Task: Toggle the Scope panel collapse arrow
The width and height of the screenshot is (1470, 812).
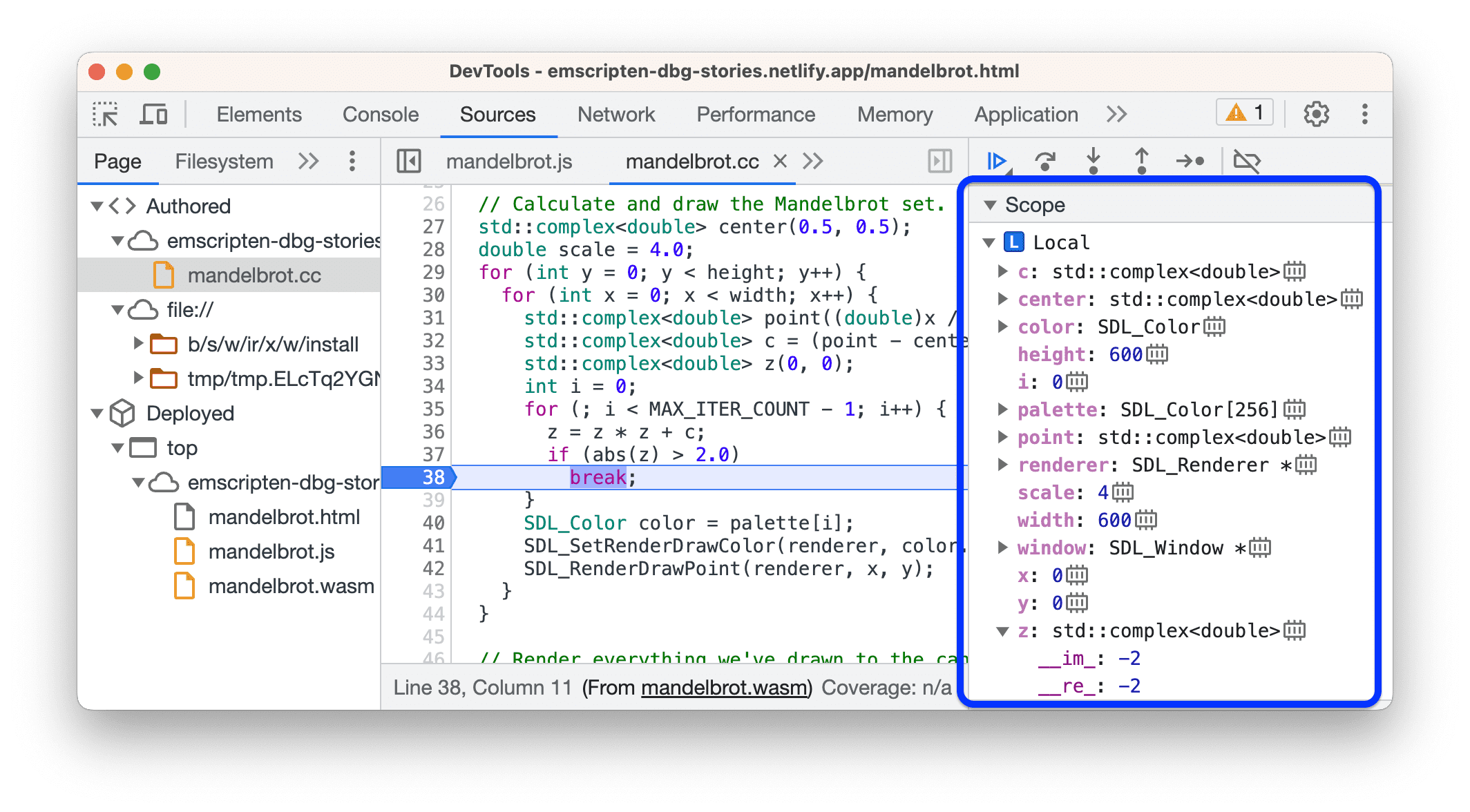Action: [989, 206]
